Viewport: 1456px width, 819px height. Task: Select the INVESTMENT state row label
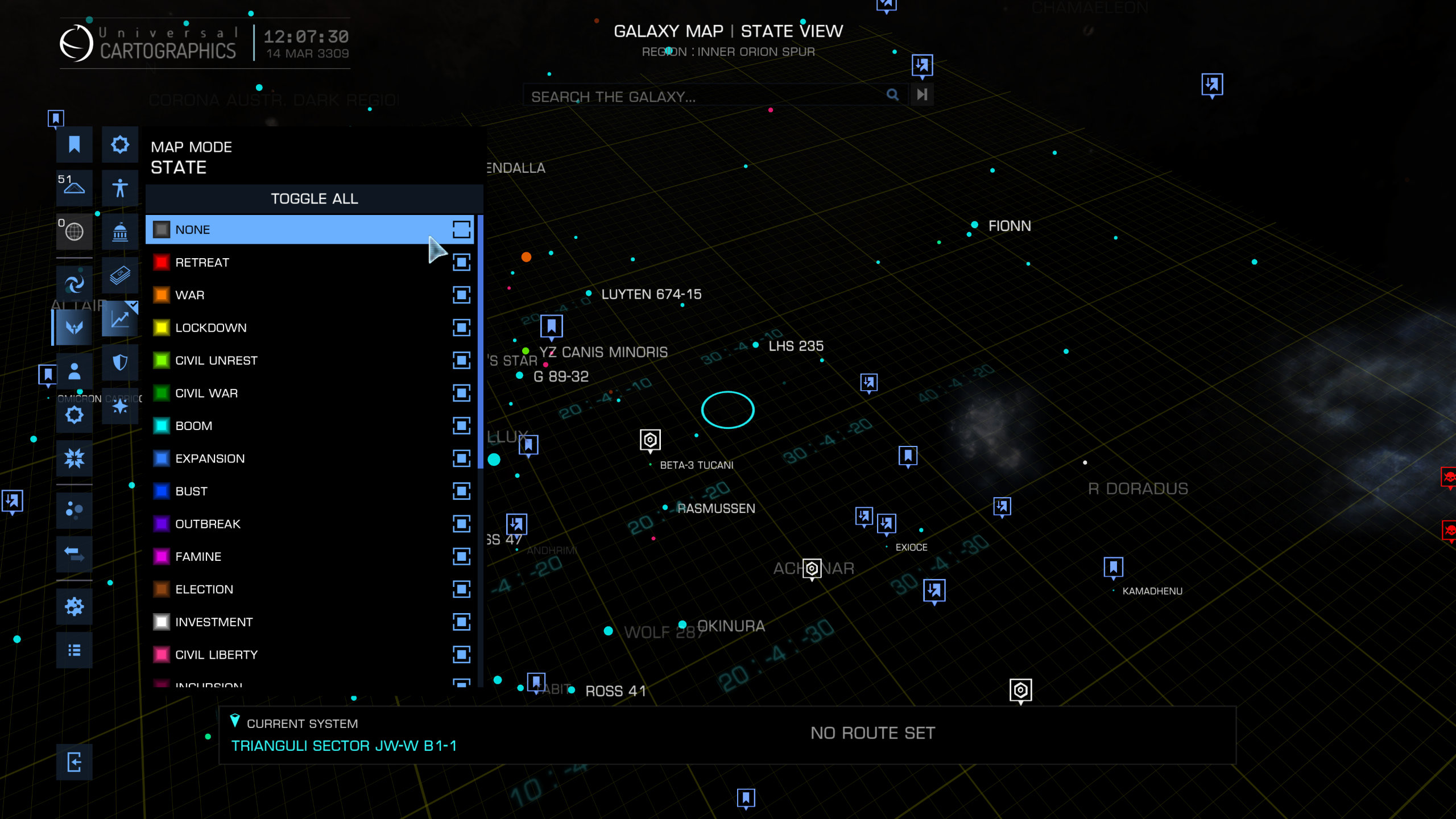click(214, 622)
